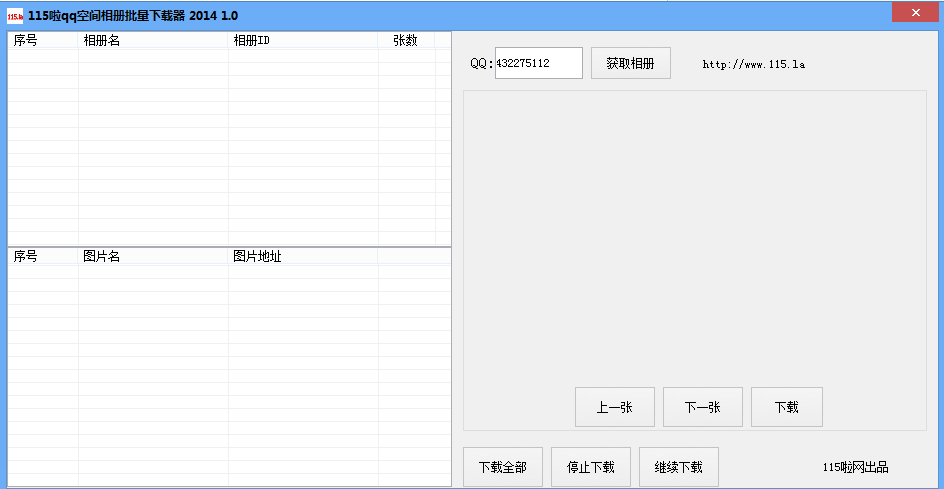Click the 图片名 column header
This screenshot has height=489, width=944.
tap(153, 257)
